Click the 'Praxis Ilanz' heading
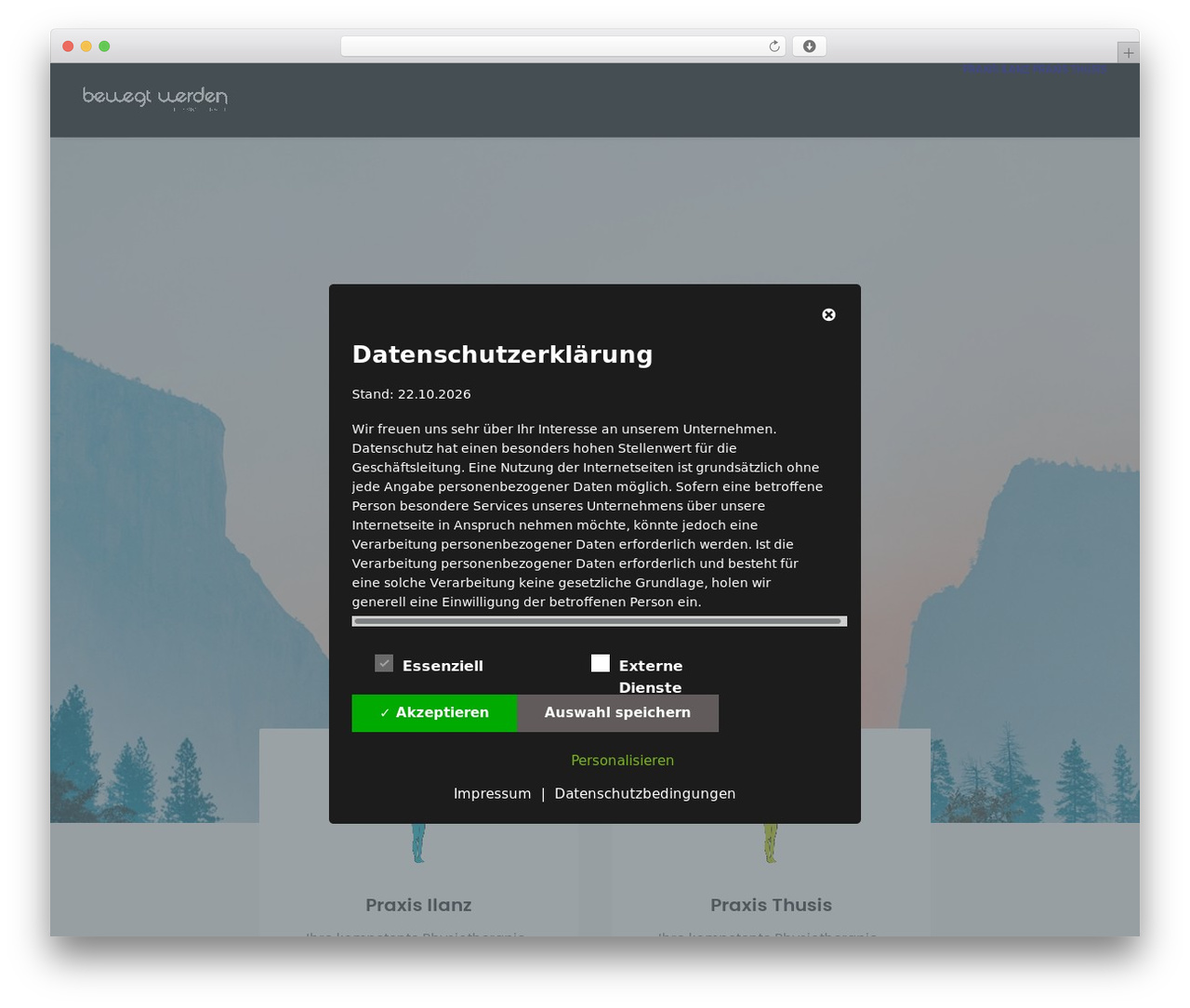This screenshot has width=1190, height=1008. (418, 905)
